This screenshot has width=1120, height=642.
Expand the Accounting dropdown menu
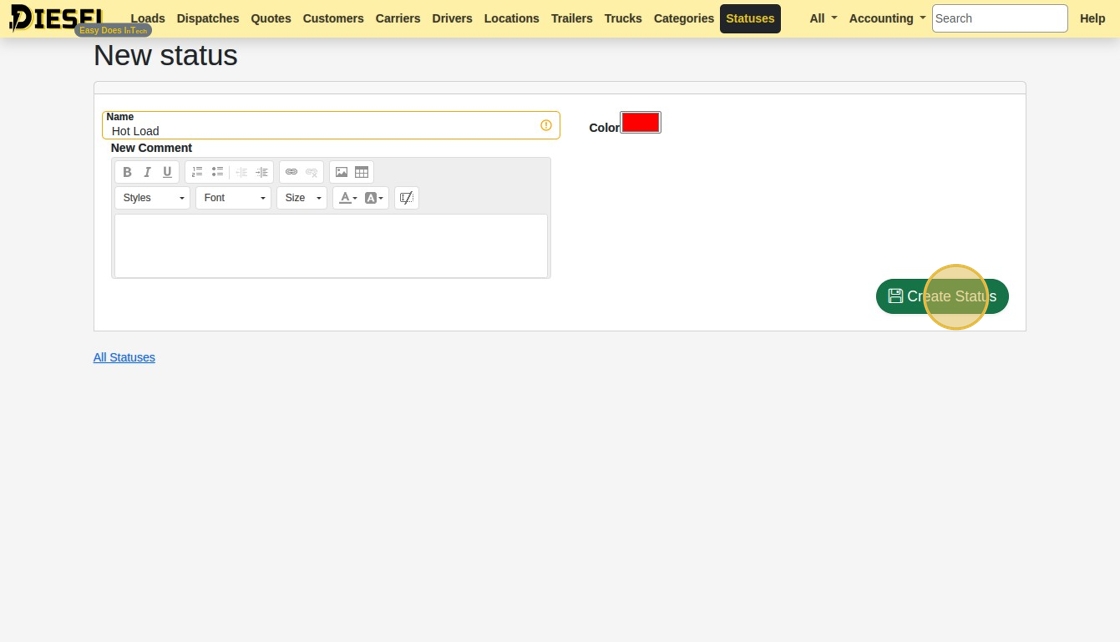(887, 19)
